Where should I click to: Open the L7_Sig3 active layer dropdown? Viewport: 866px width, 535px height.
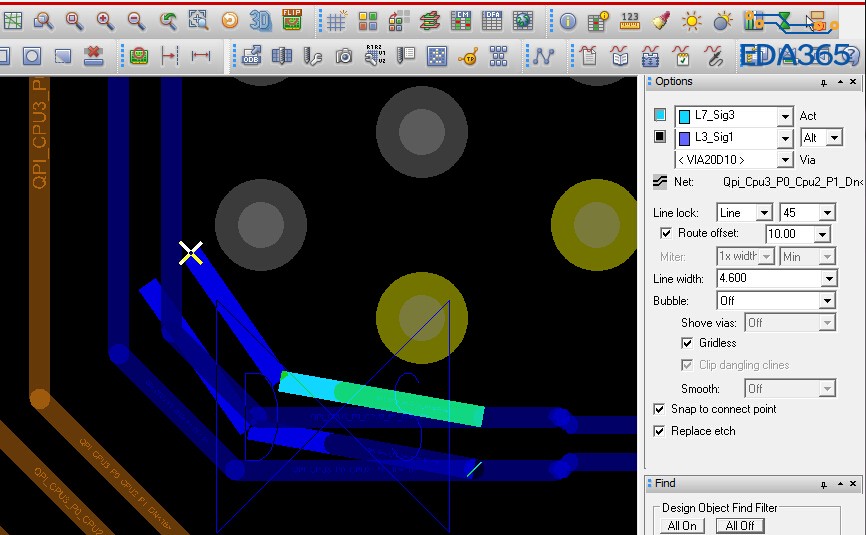pos(785,116)
